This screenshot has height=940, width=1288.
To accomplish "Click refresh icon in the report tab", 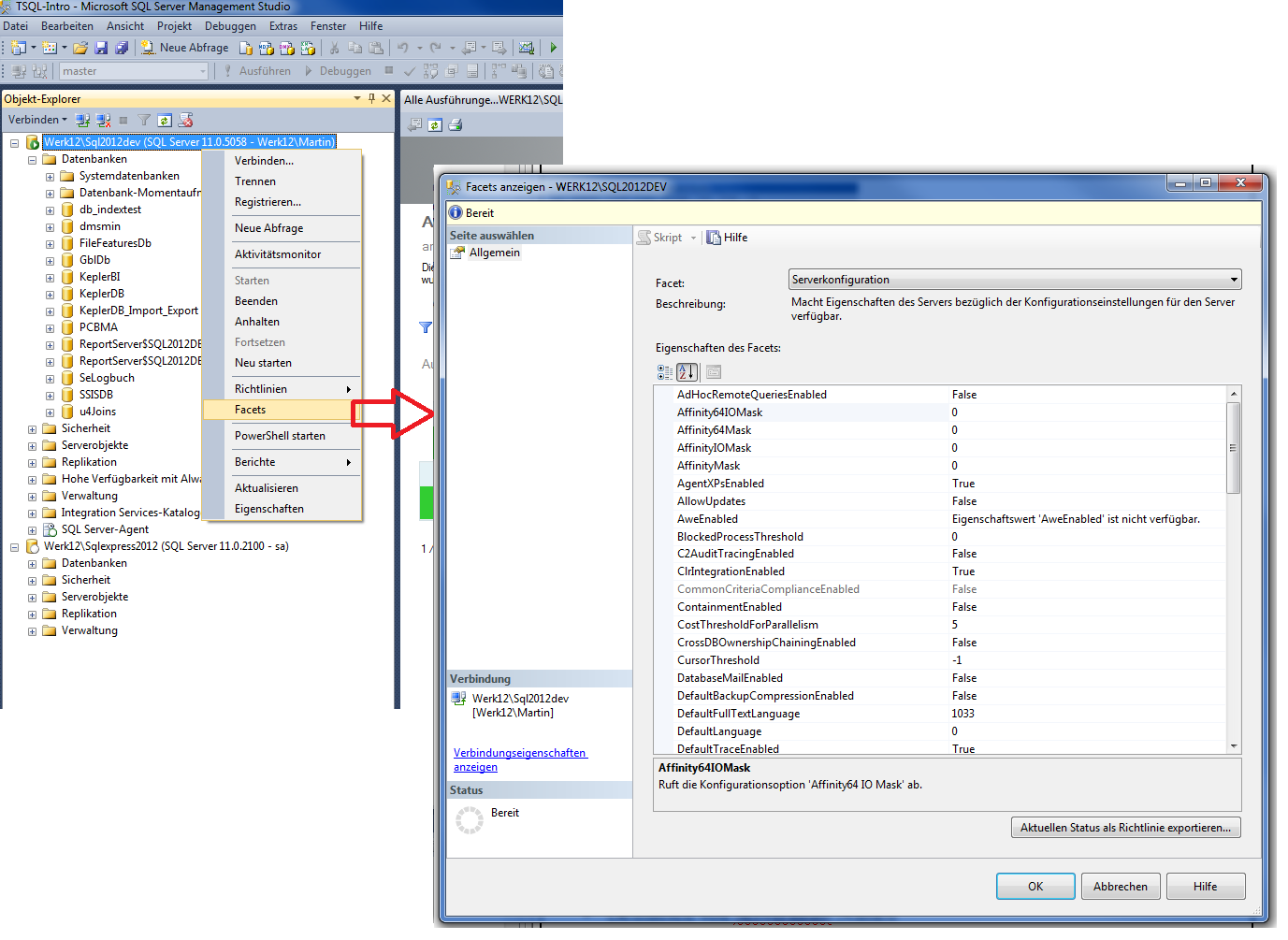I will 435,124.
